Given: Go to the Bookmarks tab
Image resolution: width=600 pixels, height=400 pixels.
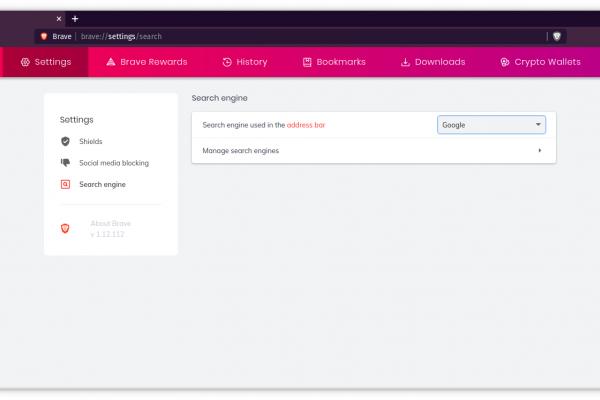Looking at the screenshot, I should (x=334, y=62).
